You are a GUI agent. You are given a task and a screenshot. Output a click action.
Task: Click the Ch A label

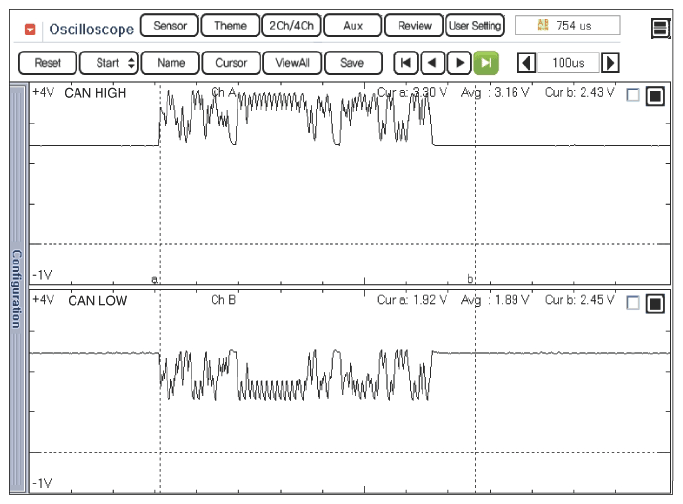point(223,92)
